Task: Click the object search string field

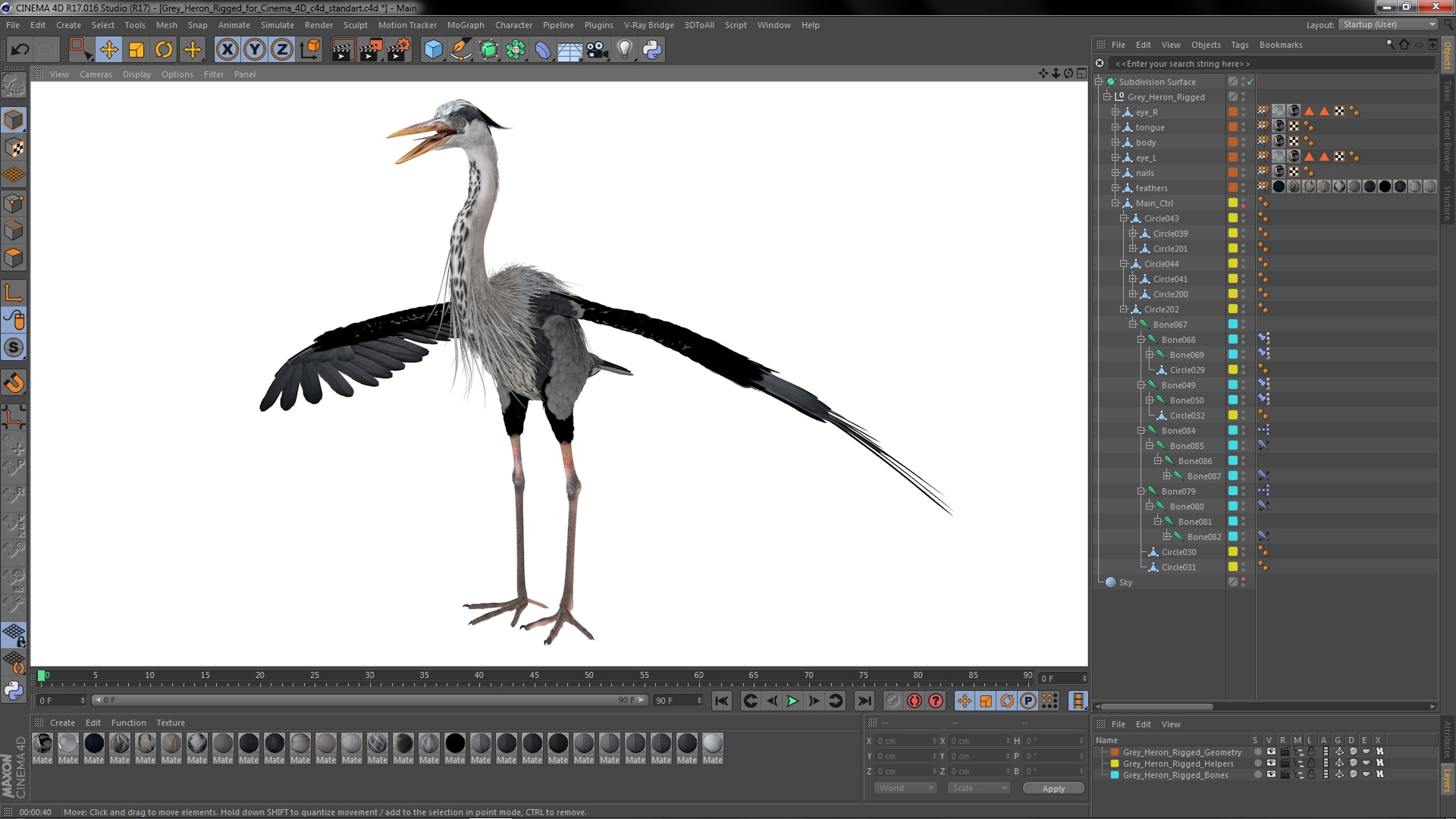Action: pyautogui.click(x=1272, y=64)
